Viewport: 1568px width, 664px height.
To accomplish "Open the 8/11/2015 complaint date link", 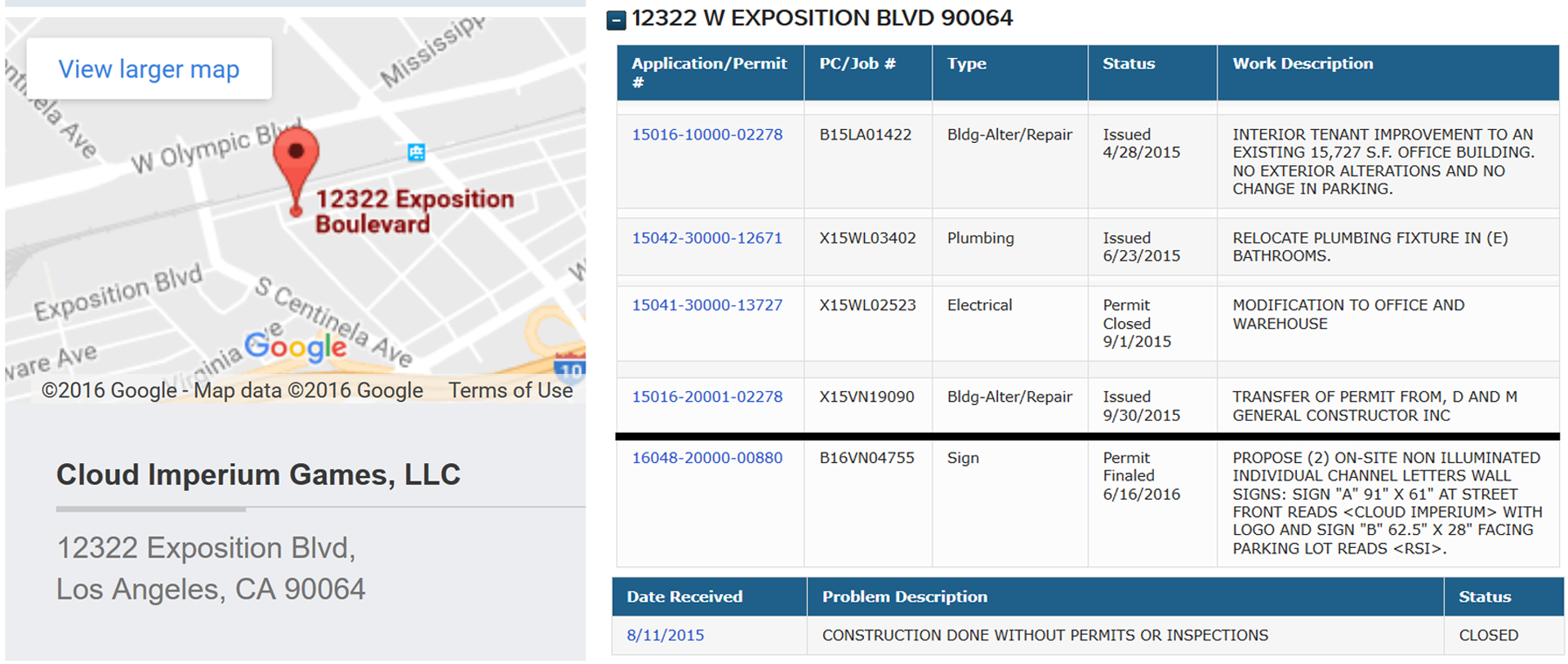I will 665,635.
